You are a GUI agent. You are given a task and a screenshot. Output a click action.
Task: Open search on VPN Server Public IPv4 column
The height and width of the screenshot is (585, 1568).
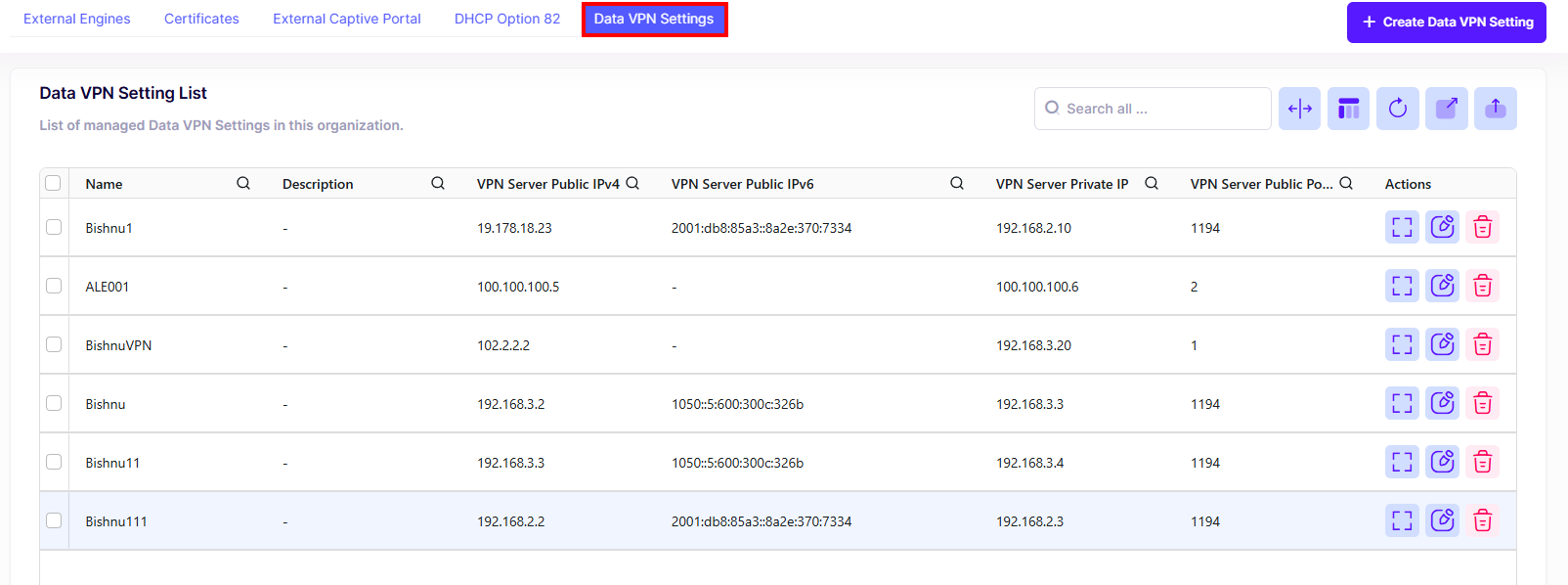(632, 183)
